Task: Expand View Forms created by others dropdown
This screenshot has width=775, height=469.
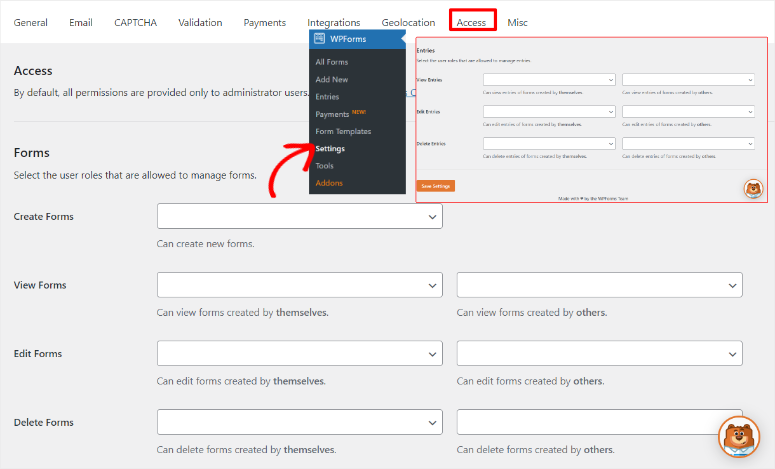Action: (x=600, y=285)
